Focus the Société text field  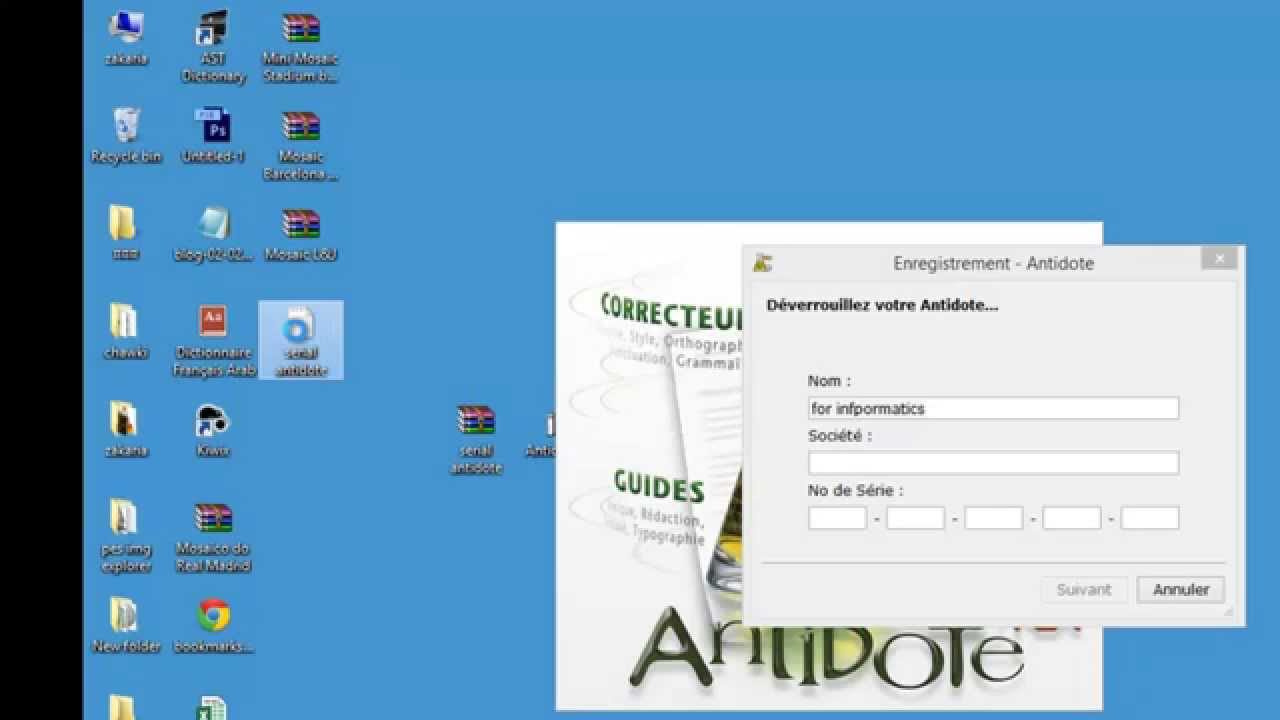(x=993, y=463)
